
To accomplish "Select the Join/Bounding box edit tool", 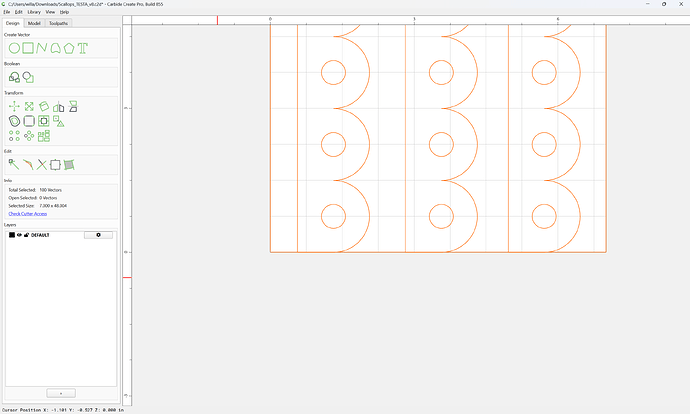I will tap(55, 165).
